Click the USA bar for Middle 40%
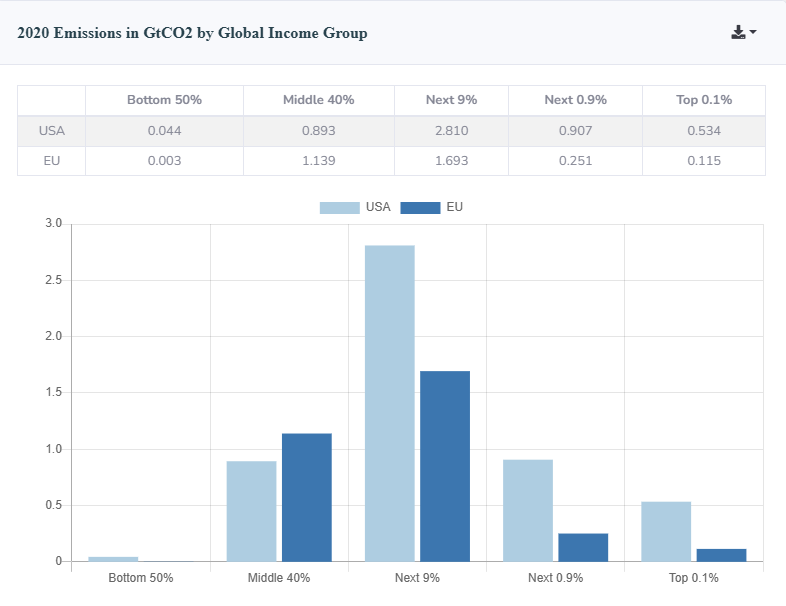The image size is (786, 606). [251, 511]
